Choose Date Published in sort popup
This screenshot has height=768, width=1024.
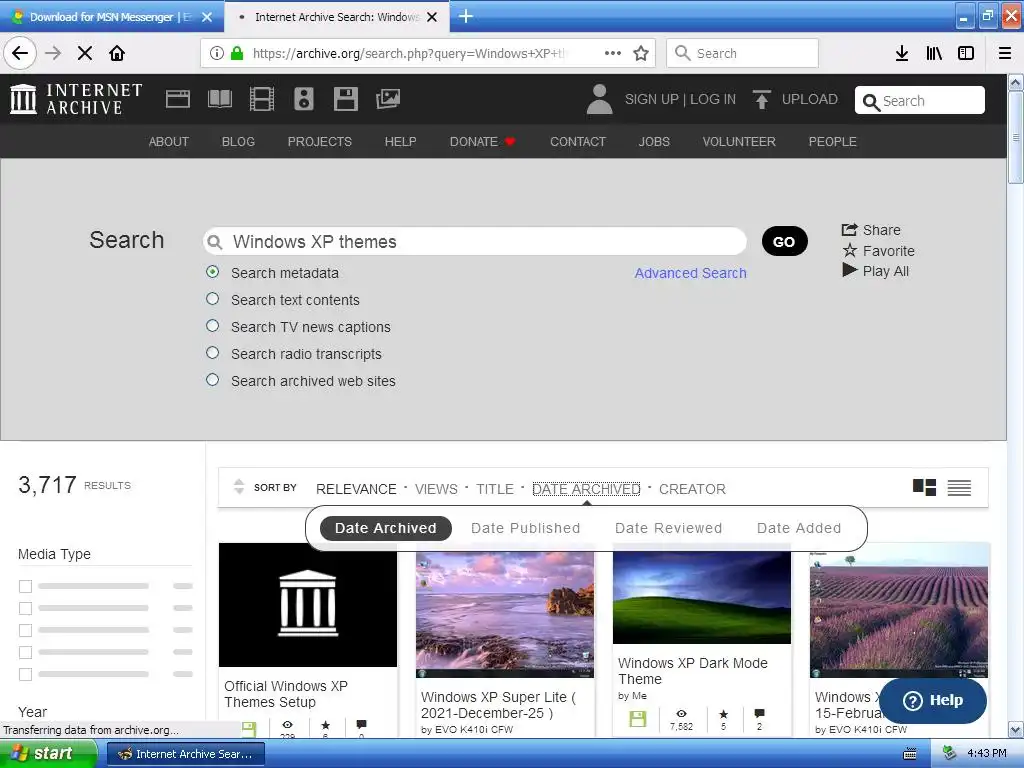526,528
